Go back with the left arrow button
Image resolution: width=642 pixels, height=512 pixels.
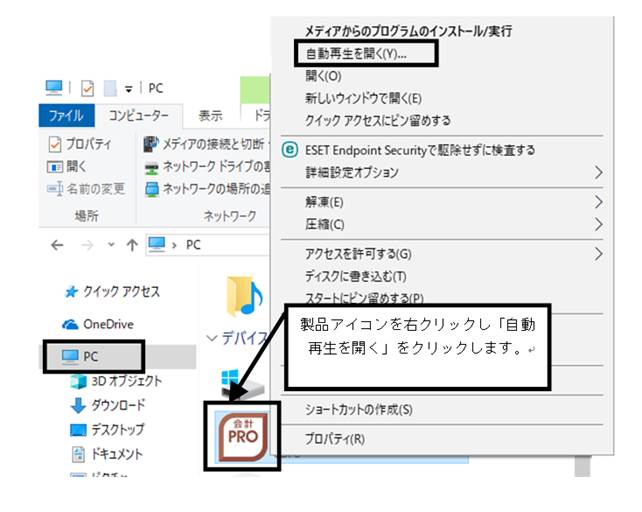(x=57, y=245)
